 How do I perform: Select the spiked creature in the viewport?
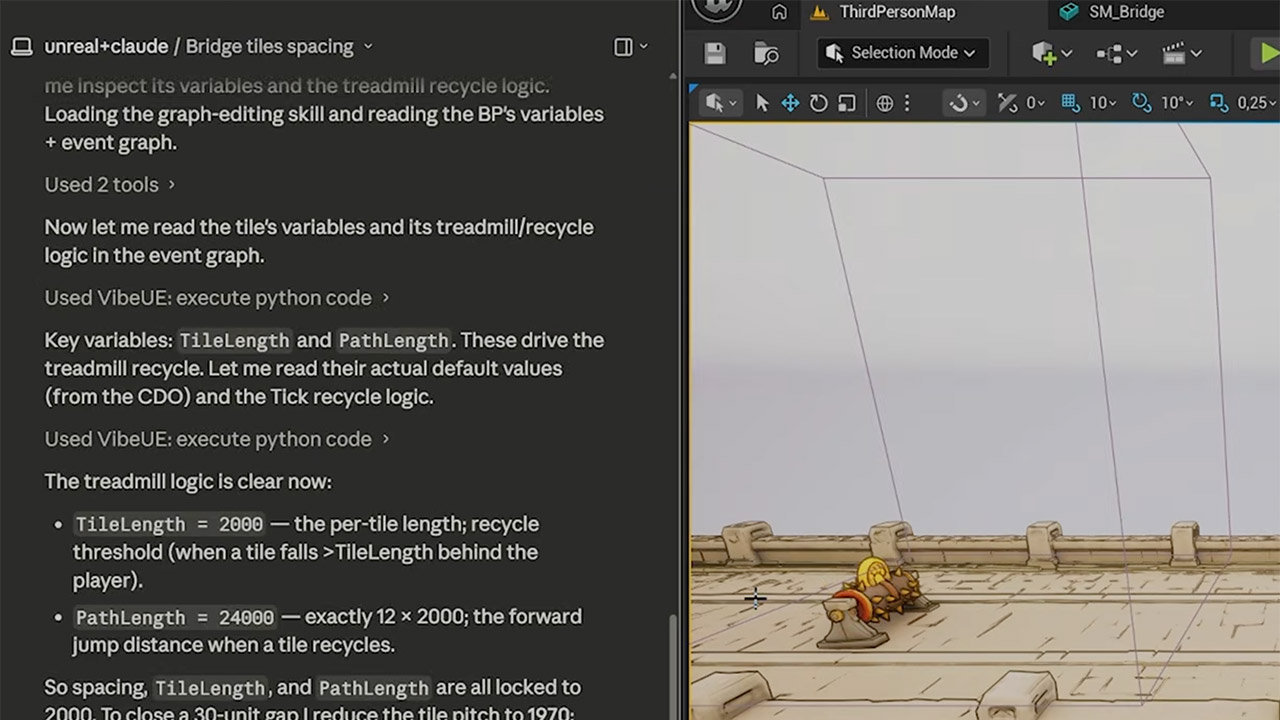tap(877, 603)
